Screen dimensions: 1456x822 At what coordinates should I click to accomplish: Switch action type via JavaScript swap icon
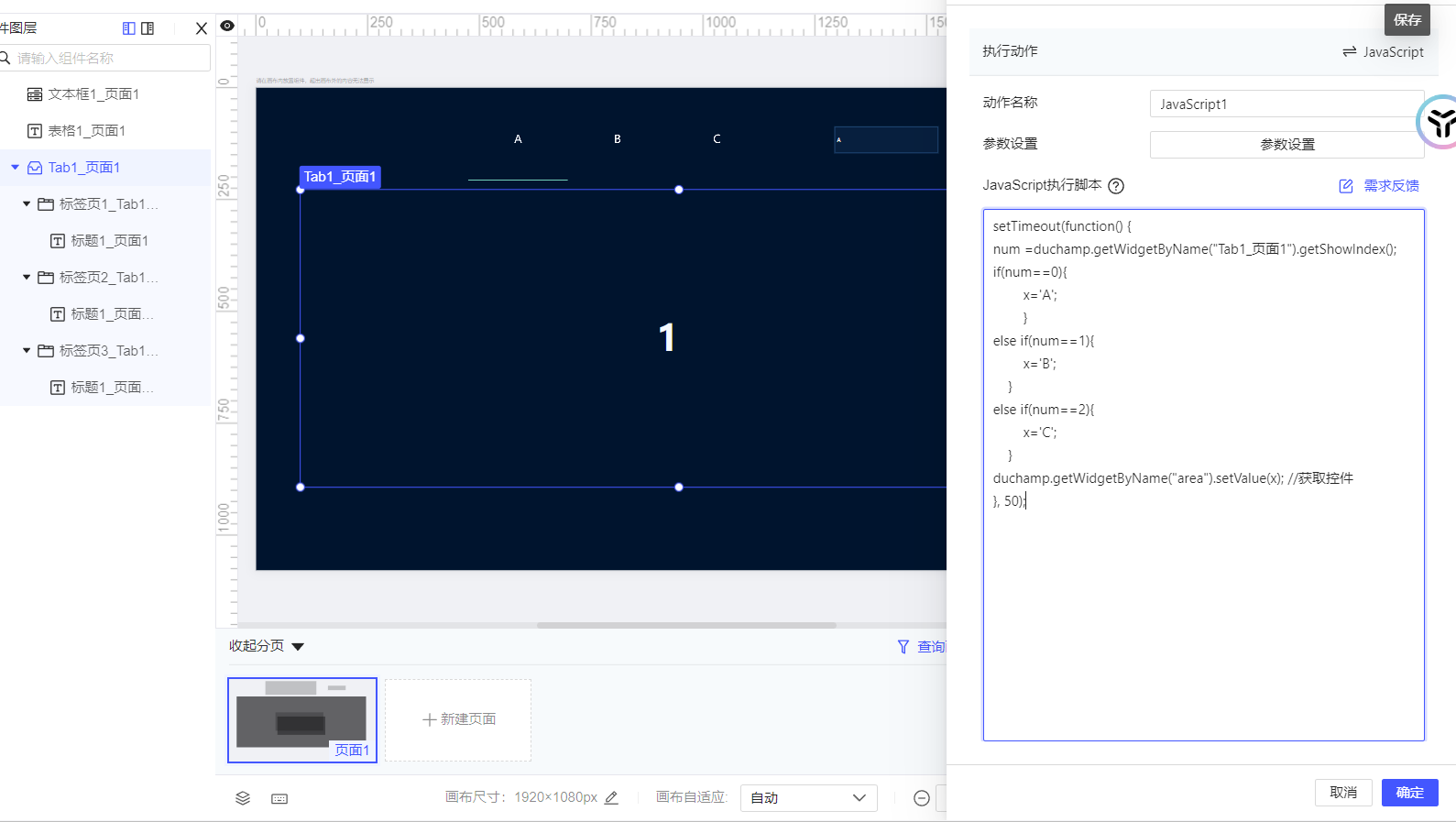[x=1349, y=52]
